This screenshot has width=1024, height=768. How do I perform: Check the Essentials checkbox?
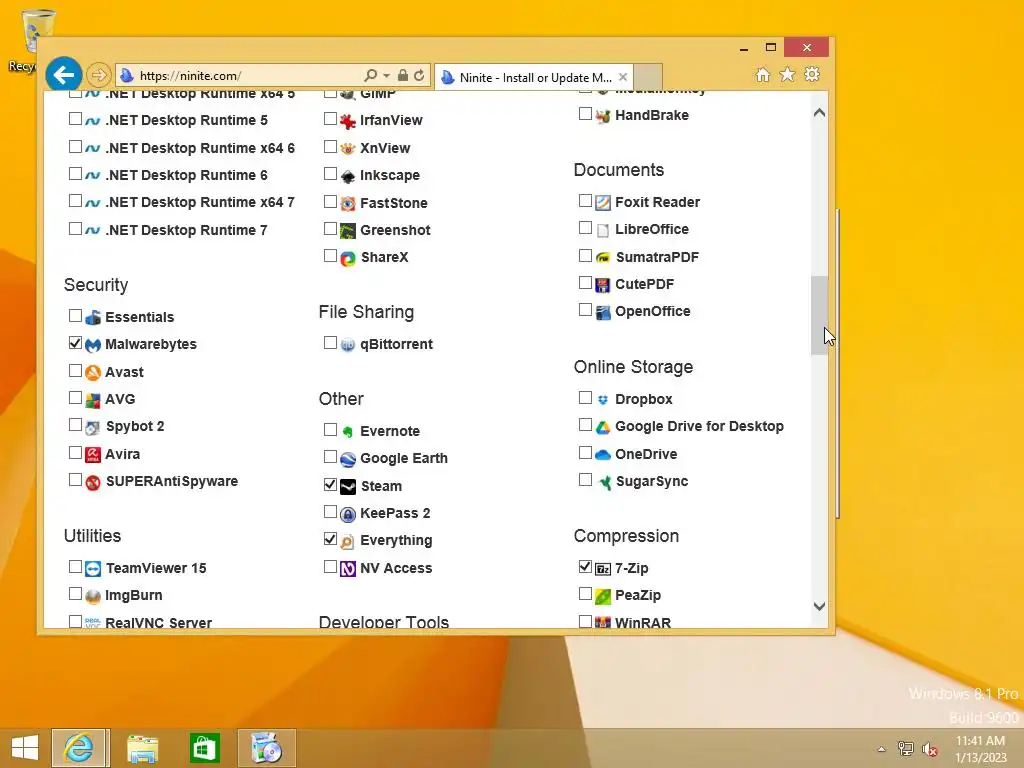click(x=75, y=315)
